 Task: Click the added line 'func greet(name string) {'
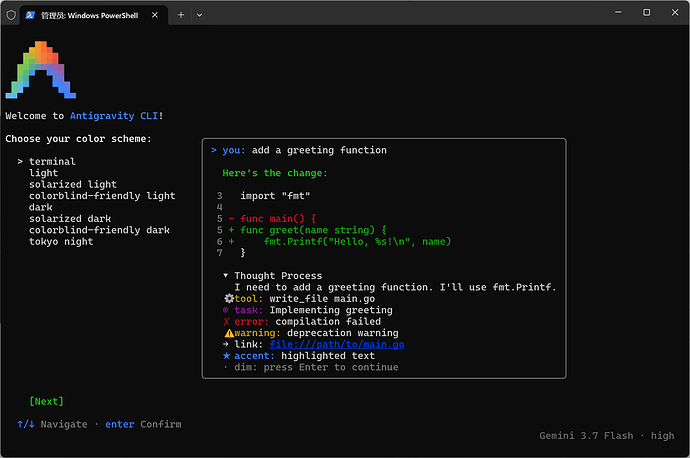pyautogui.click(x=313, y=230)
